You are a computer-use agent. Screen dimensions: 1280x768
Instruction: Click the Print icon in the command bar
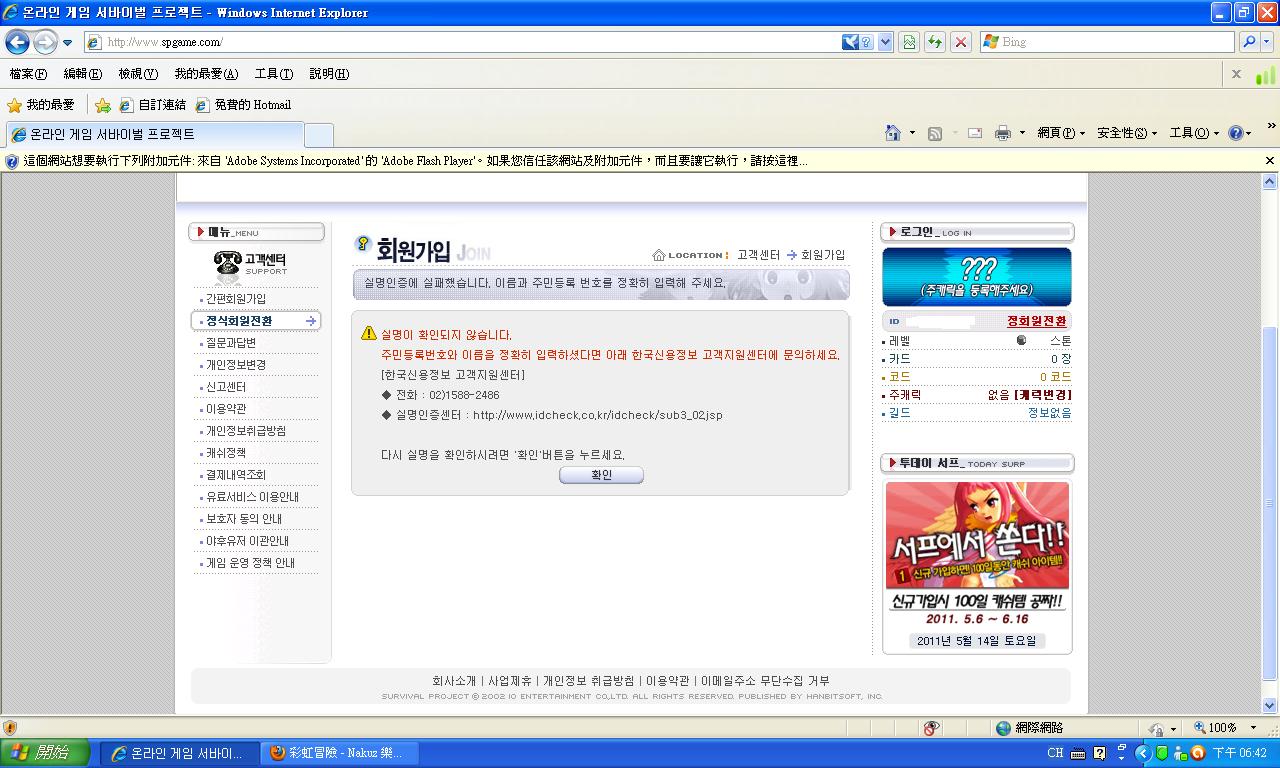[x=1003, y=133]
